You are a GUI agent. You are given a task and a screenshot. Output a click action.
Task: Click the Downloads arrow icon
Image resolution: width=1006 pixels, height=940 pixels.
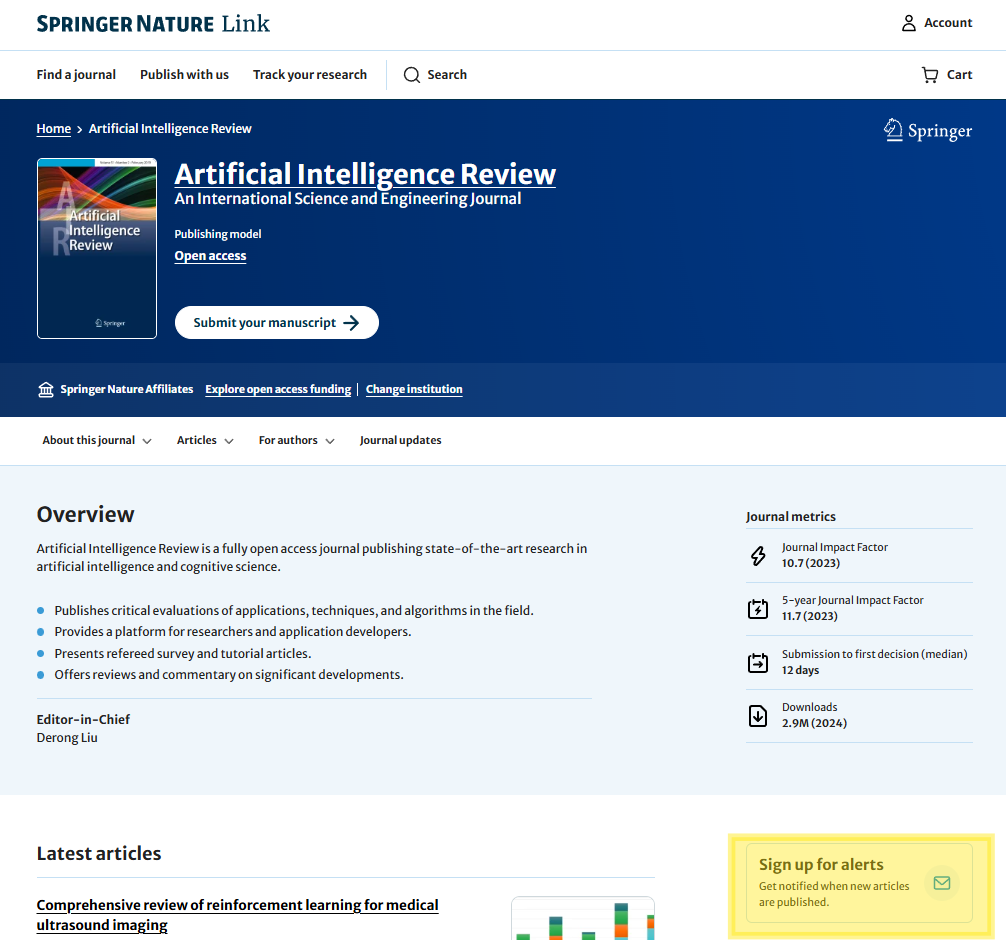[x=758, y=715]
